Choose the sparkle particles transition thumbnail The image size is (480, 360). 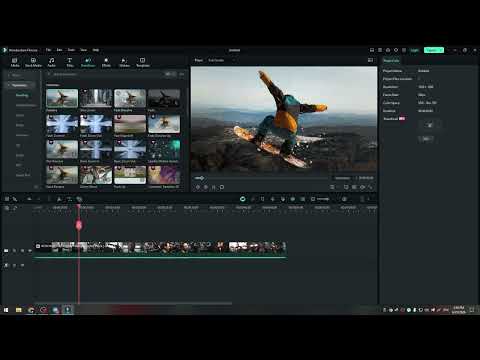tap(164, 149)
